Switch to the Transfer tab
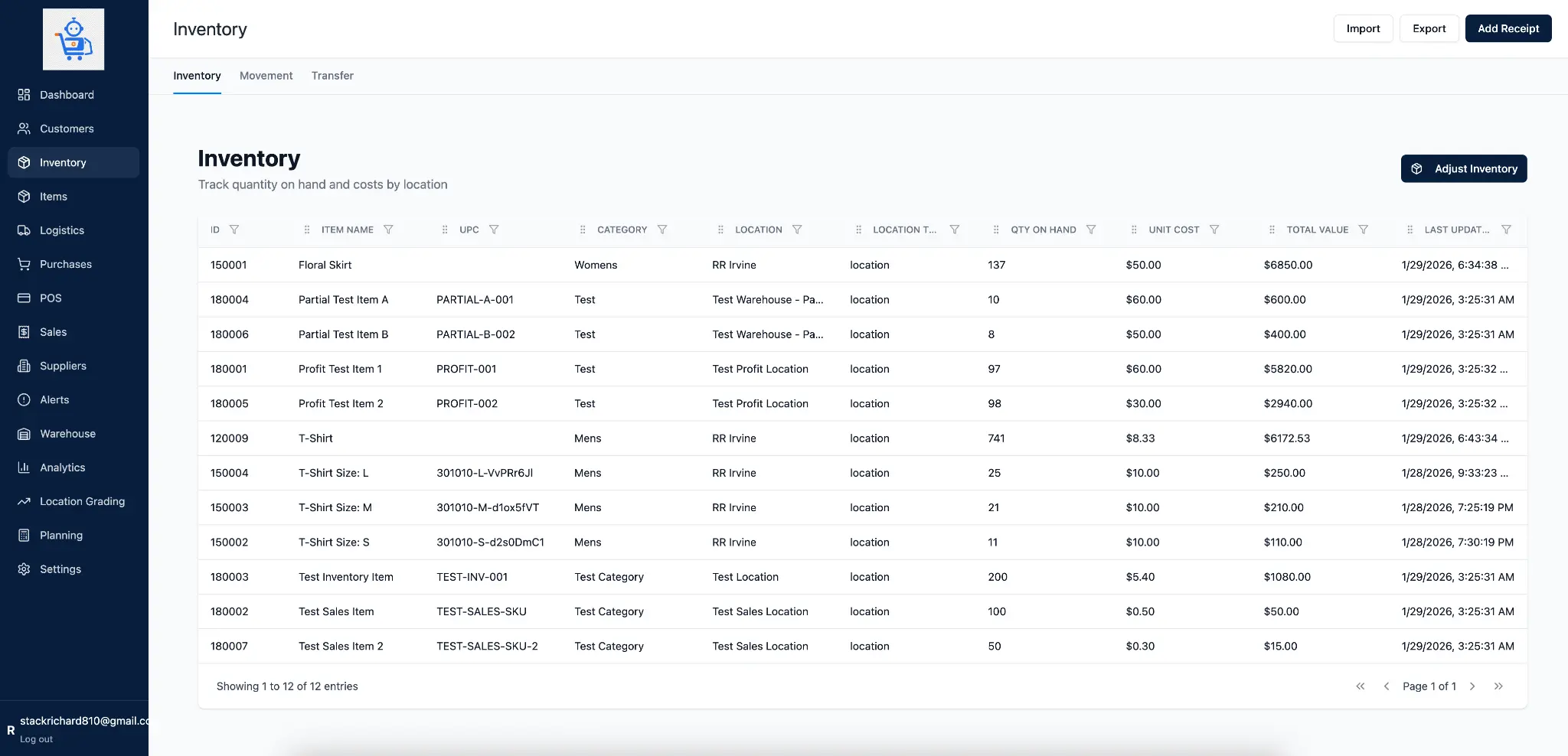1568x756 pixels. coord(332,75)
